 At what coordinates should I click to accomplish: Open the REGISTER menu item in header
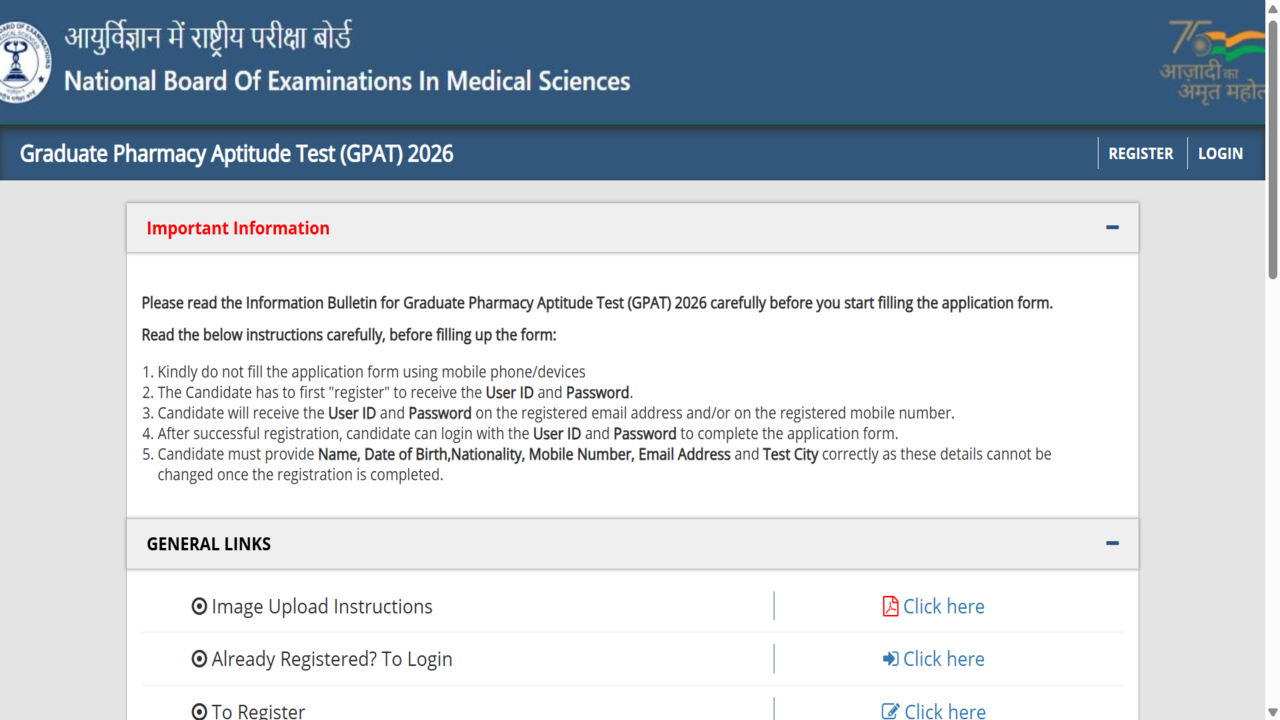(1141, 154)
